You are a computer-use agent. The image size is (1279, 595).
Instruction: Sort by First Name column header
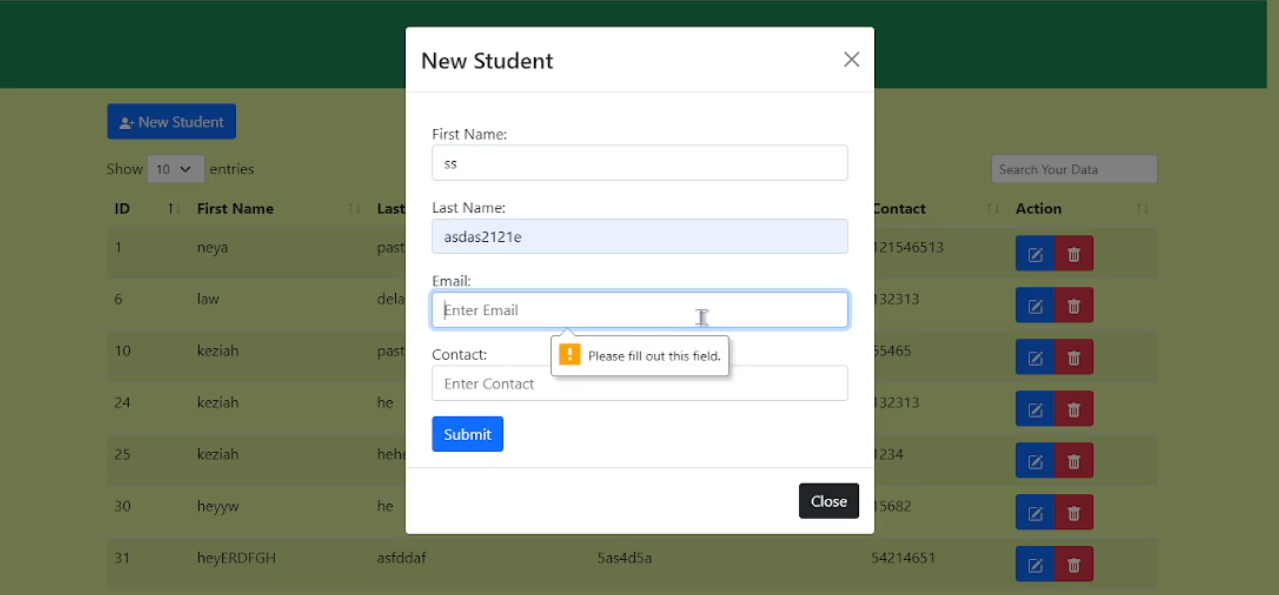(x=235, y=209)
